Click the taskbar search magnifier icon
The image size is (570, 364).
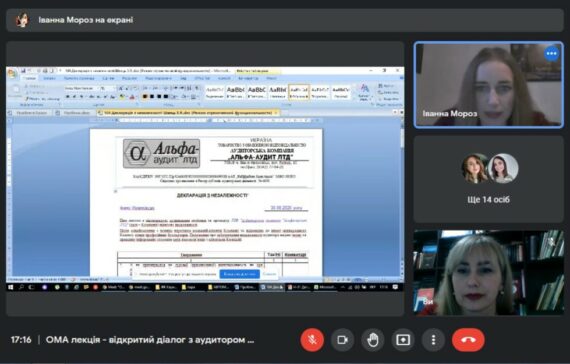click(x=21, y=287)
